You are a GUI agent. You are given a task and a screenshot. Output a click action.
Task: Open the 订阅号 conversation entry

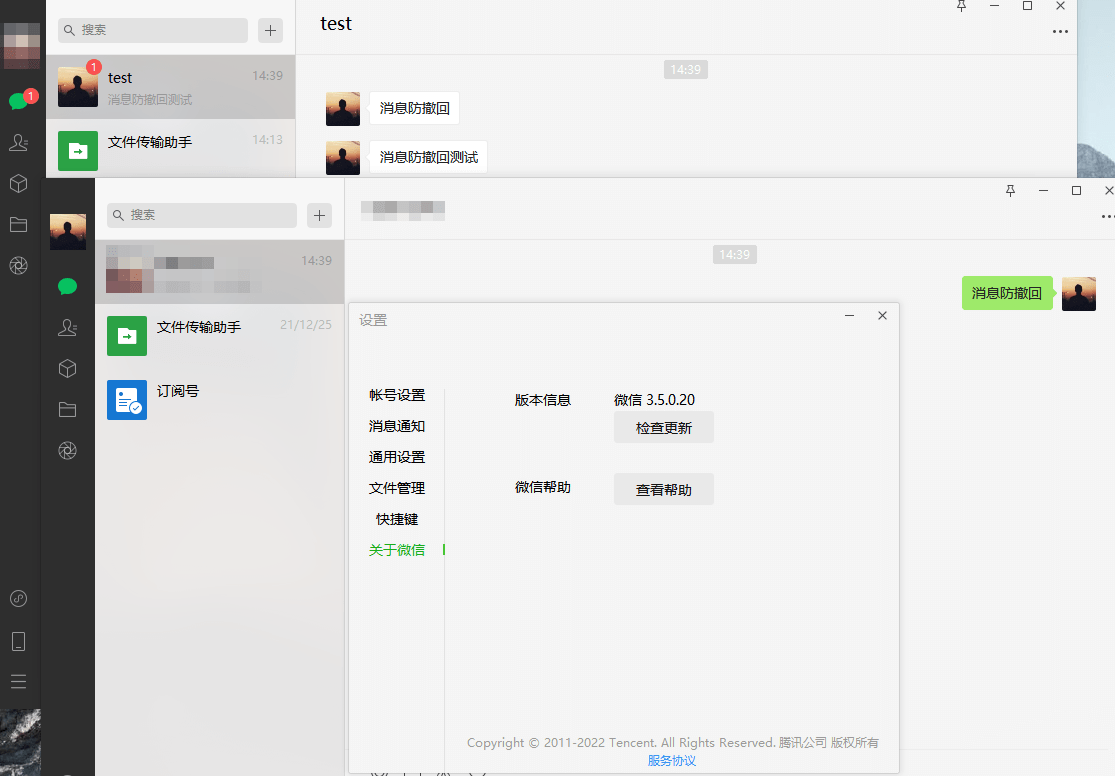[219, 399]
